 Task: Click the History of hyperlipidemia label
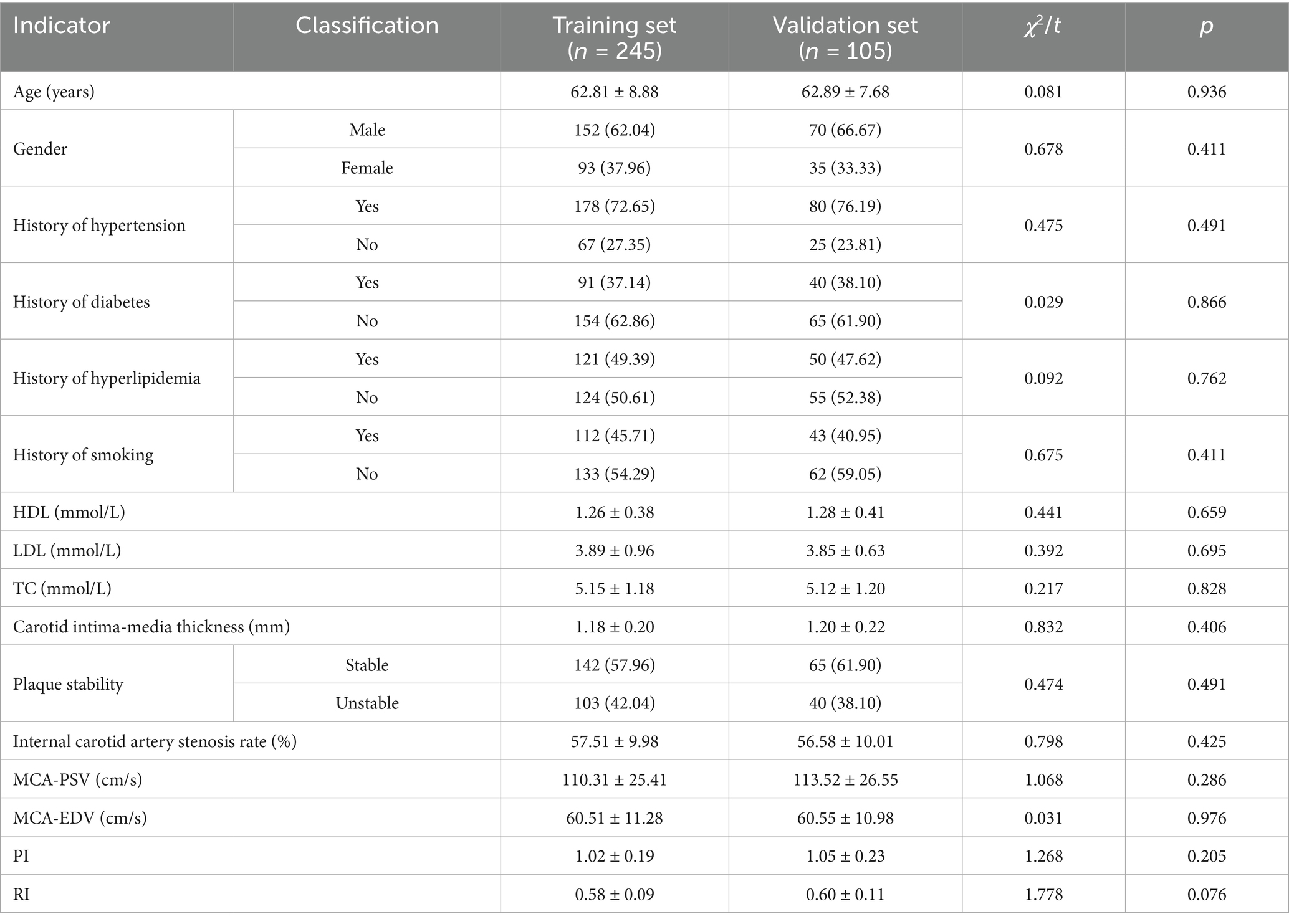click(107, 378)
